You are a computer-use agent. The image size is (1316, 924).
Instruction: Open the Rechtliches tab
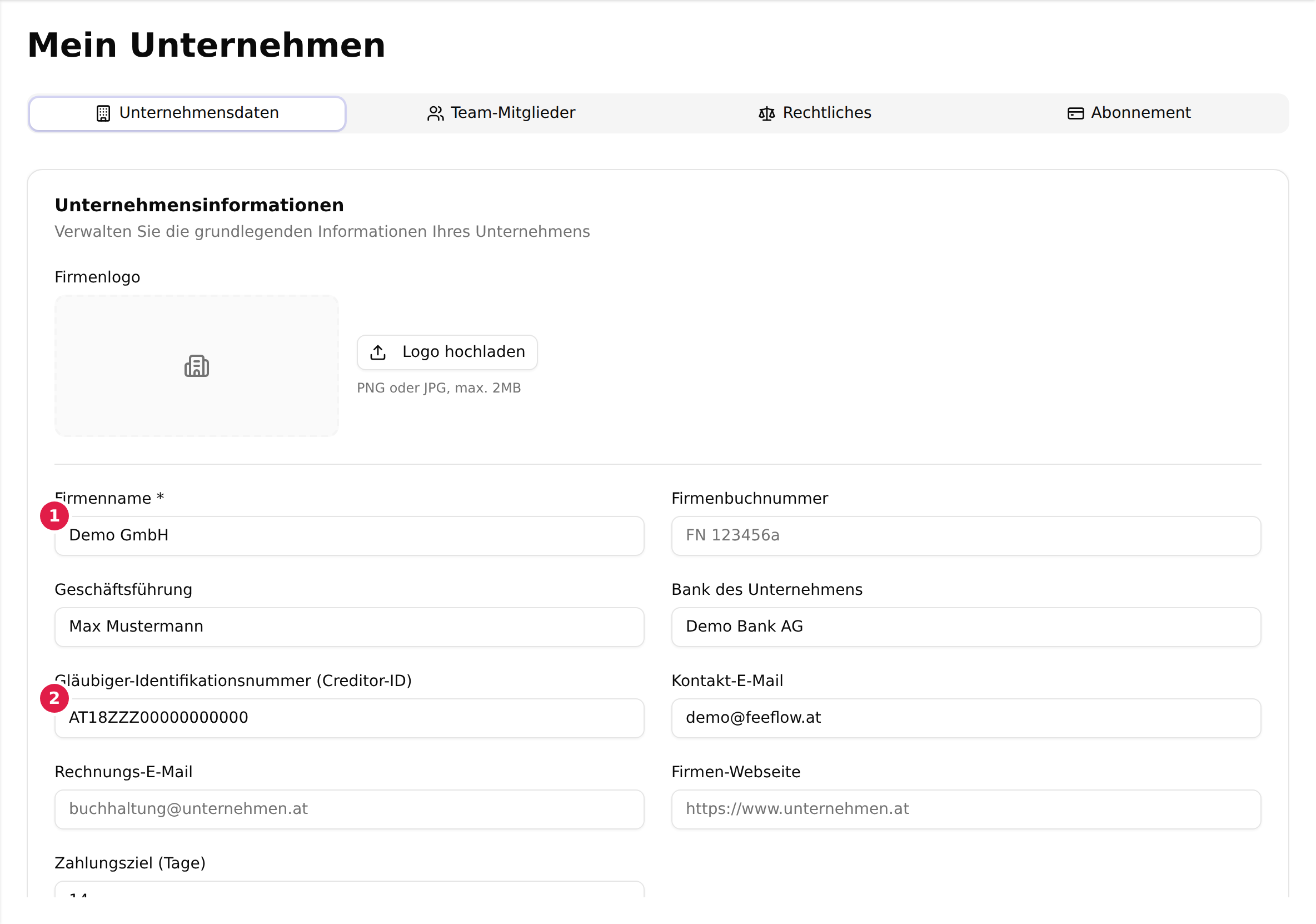click(x=815, y=113)
